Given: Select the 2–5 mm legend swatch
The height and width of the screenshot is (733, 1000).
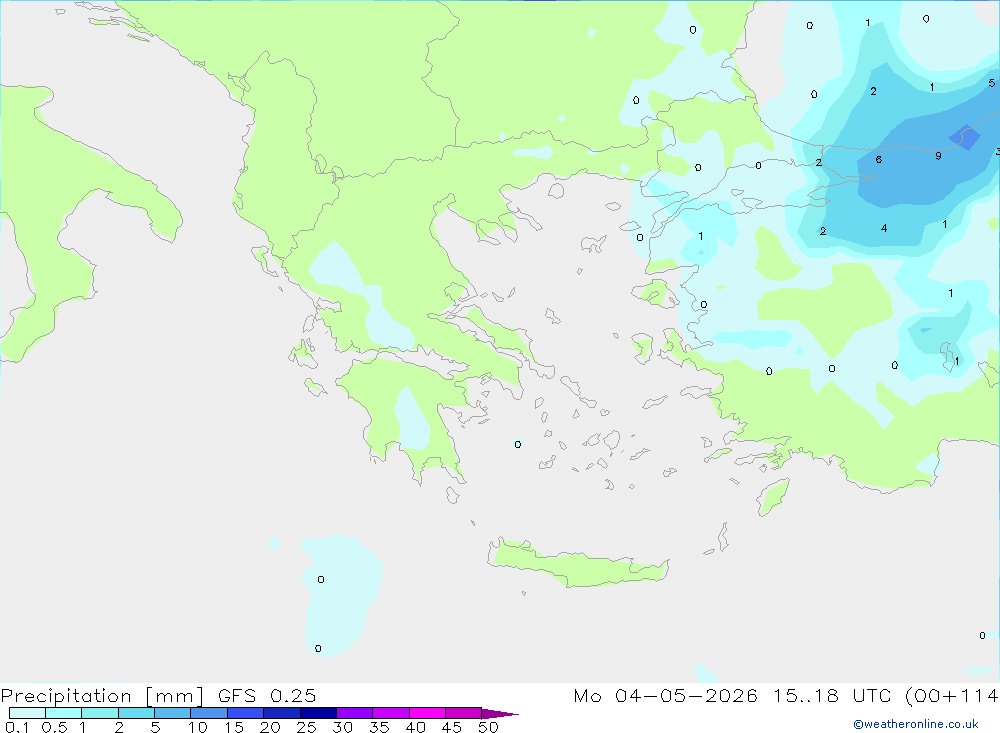Looking at the screenshot, I should (136, 713).
